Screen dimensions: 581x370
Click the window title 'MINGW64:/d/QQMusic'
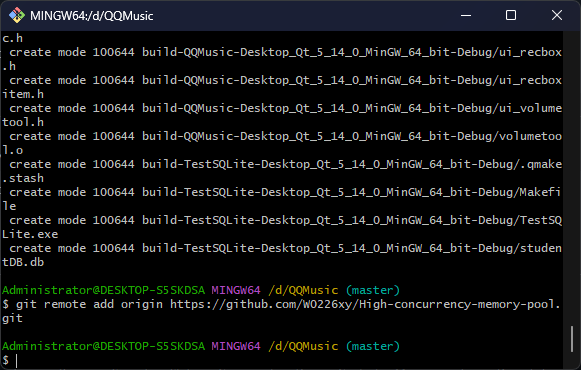(x=92, y=16)
